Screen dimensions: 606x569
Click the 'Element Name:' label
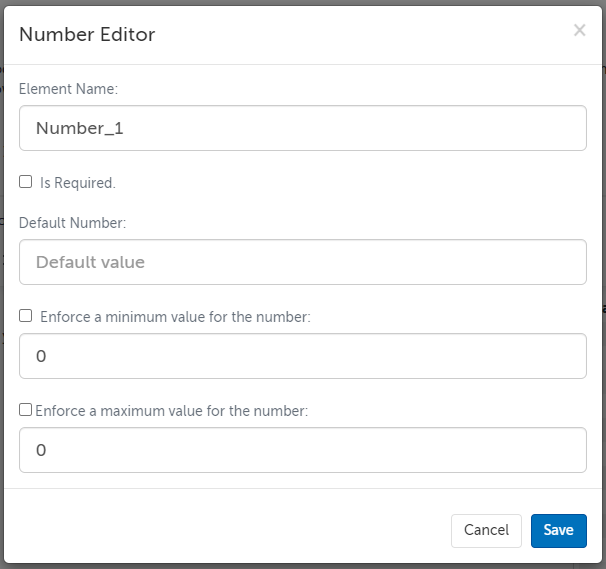[68, 89]
